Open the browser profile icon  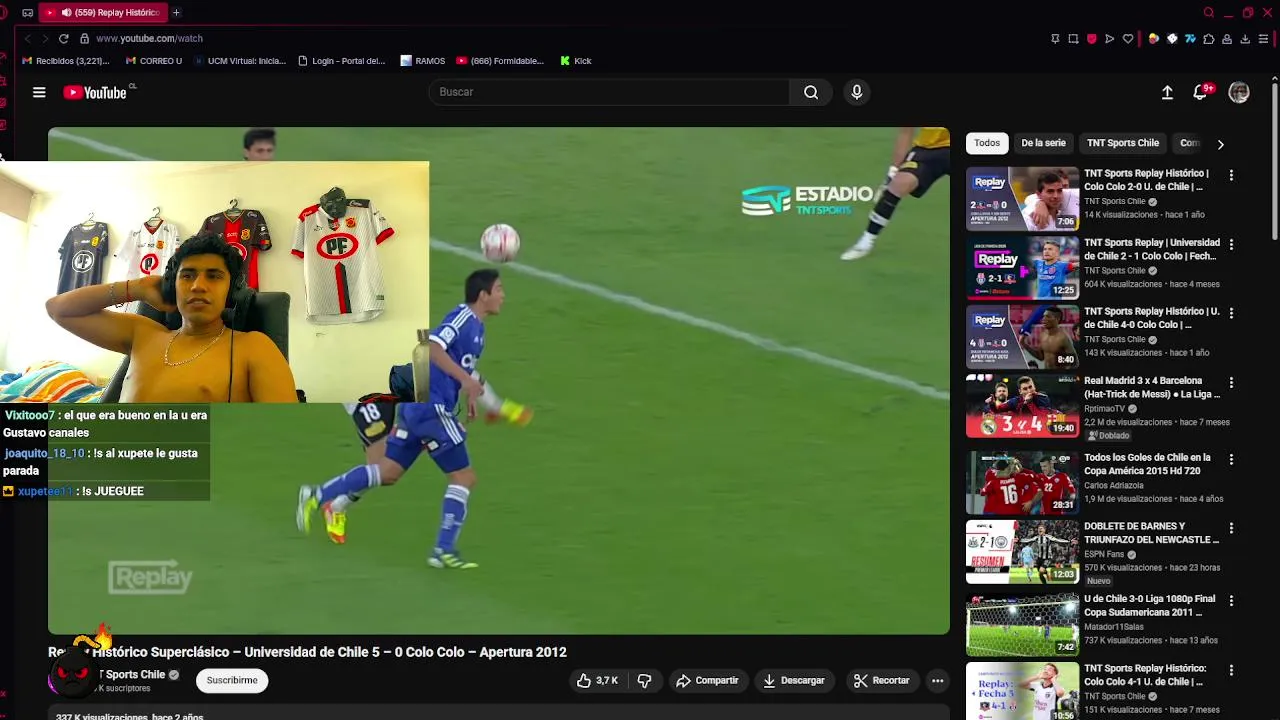click(x=1226, y=39)
